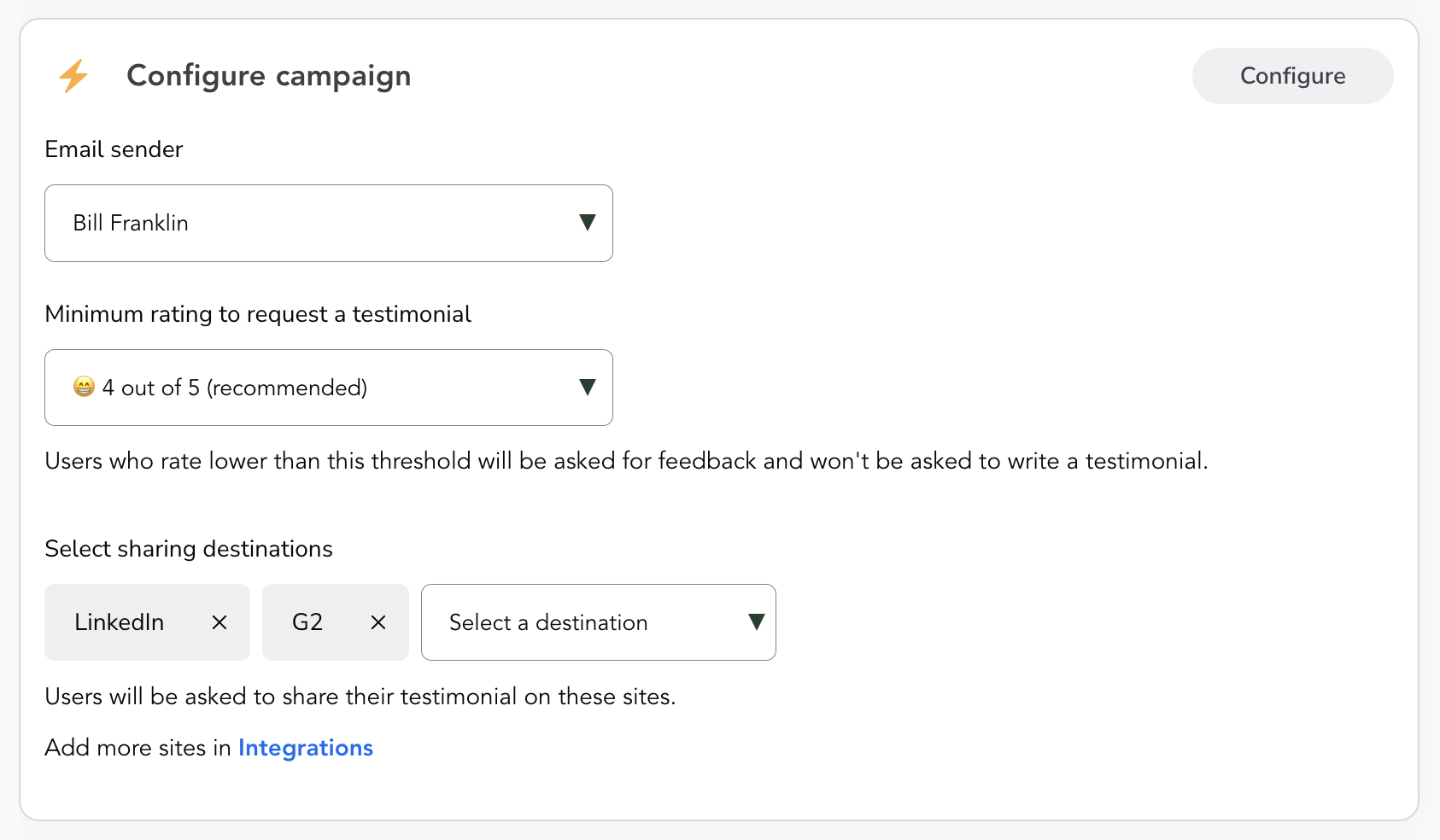Open the minimum rating selector
The width and height of the screenshot is (1440, 840).
329,388
